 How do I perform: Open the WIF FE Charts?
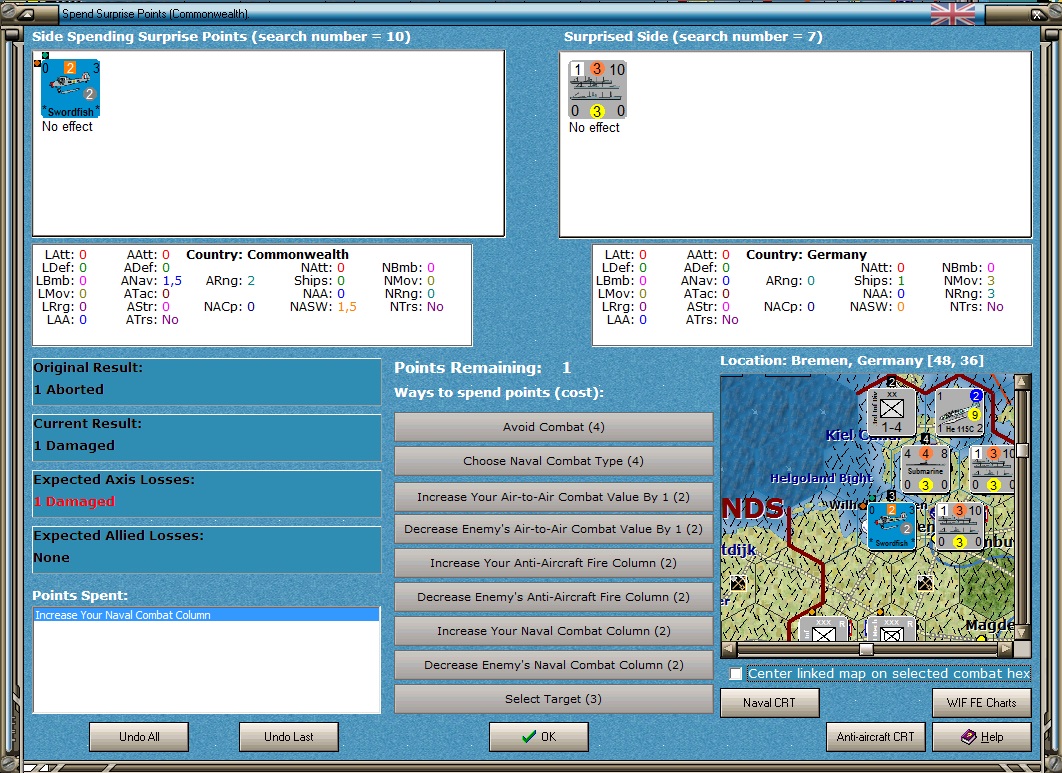981,703
